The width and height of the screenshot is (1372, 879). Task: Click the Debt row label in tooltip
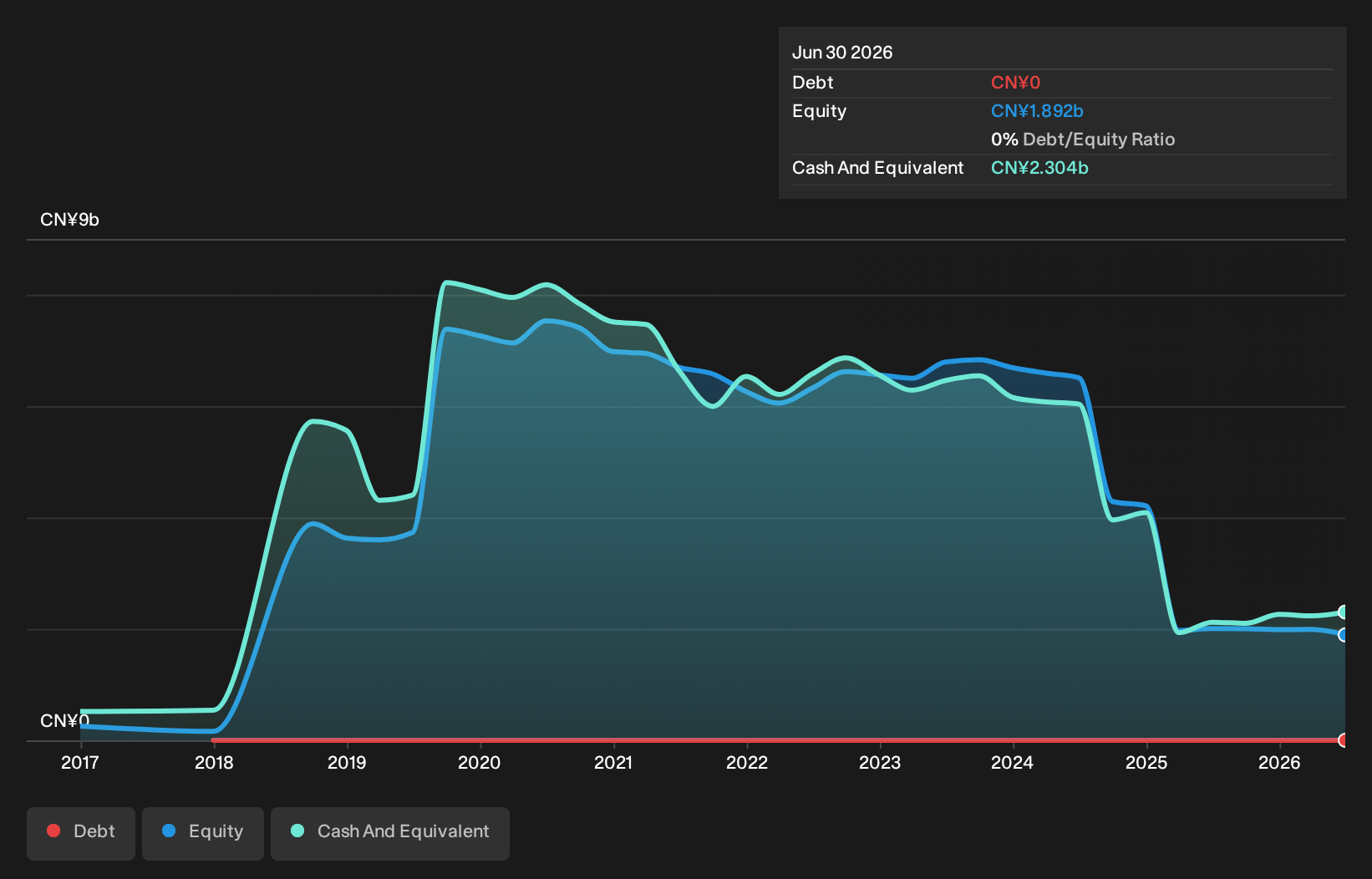(813, 83)
